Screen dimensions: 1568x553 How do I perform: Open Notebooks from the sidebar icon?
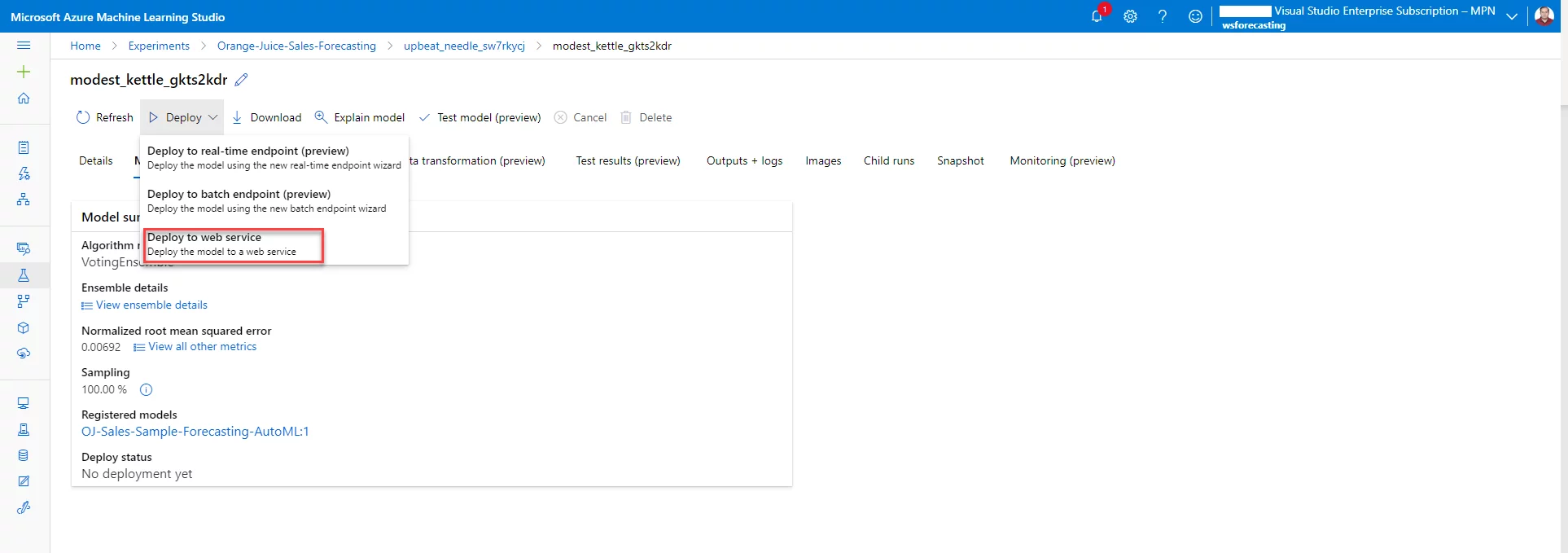click(x=24, y=147)
